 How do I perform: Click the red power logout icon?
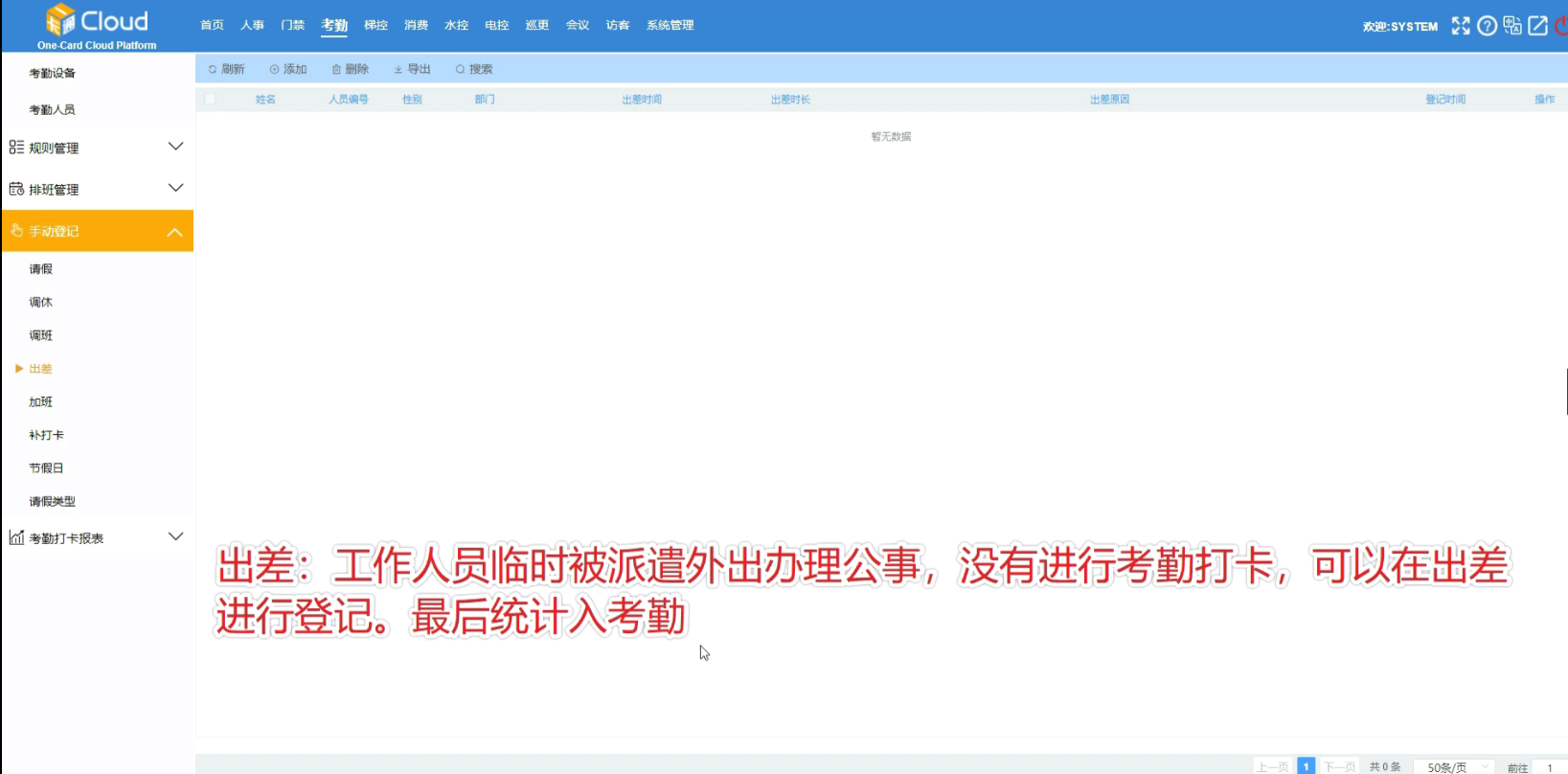pos(1561,26)
